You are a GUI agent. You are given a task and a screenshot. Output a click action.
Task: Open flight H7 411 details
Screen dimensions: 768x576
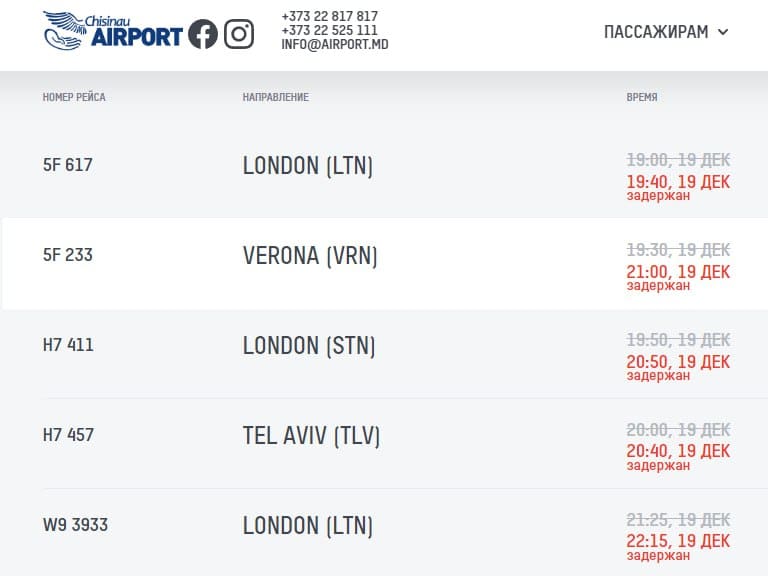[x=68, y=345]
